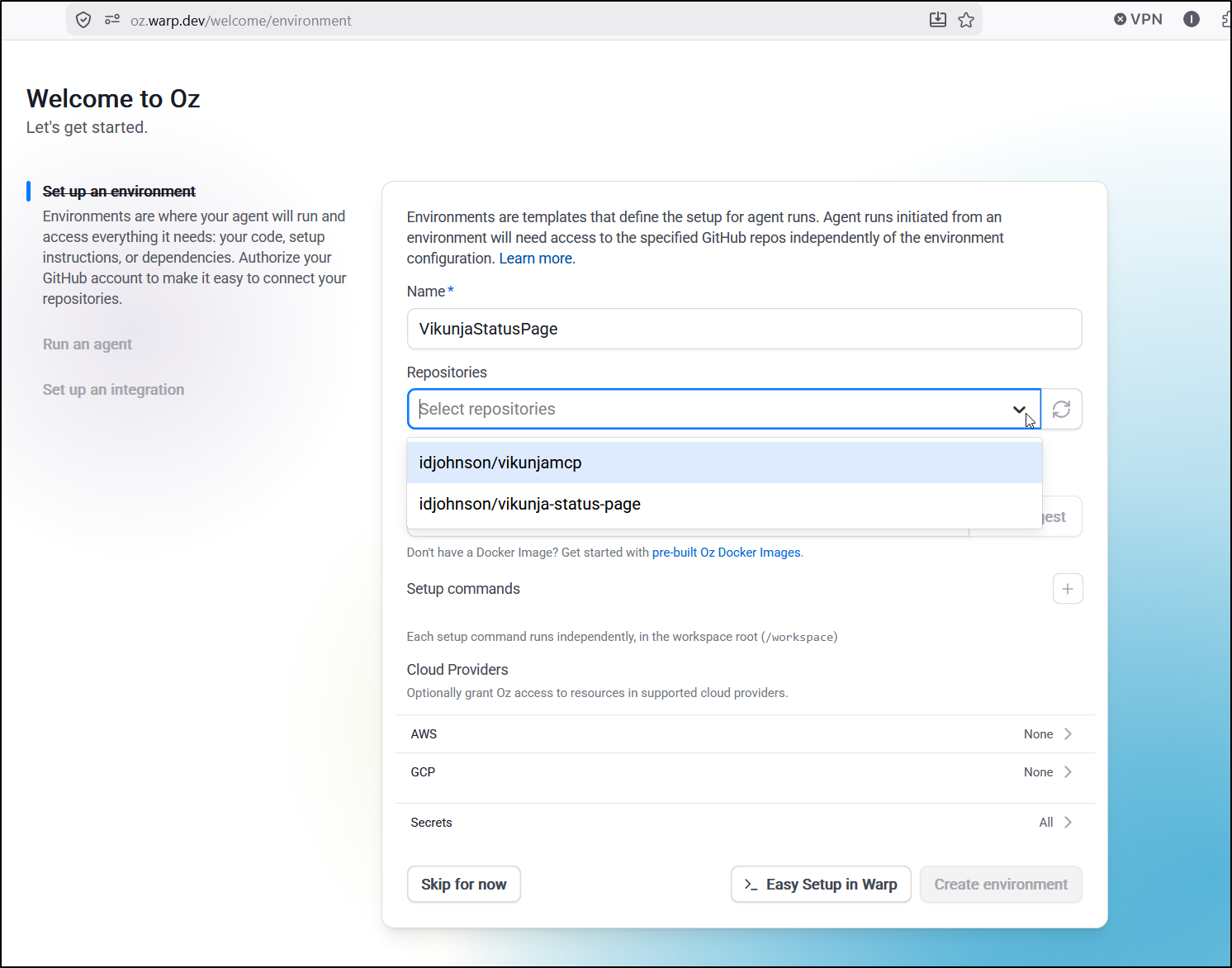
Task: Open GCP cloud provider settings
Action: click(744, 772)
